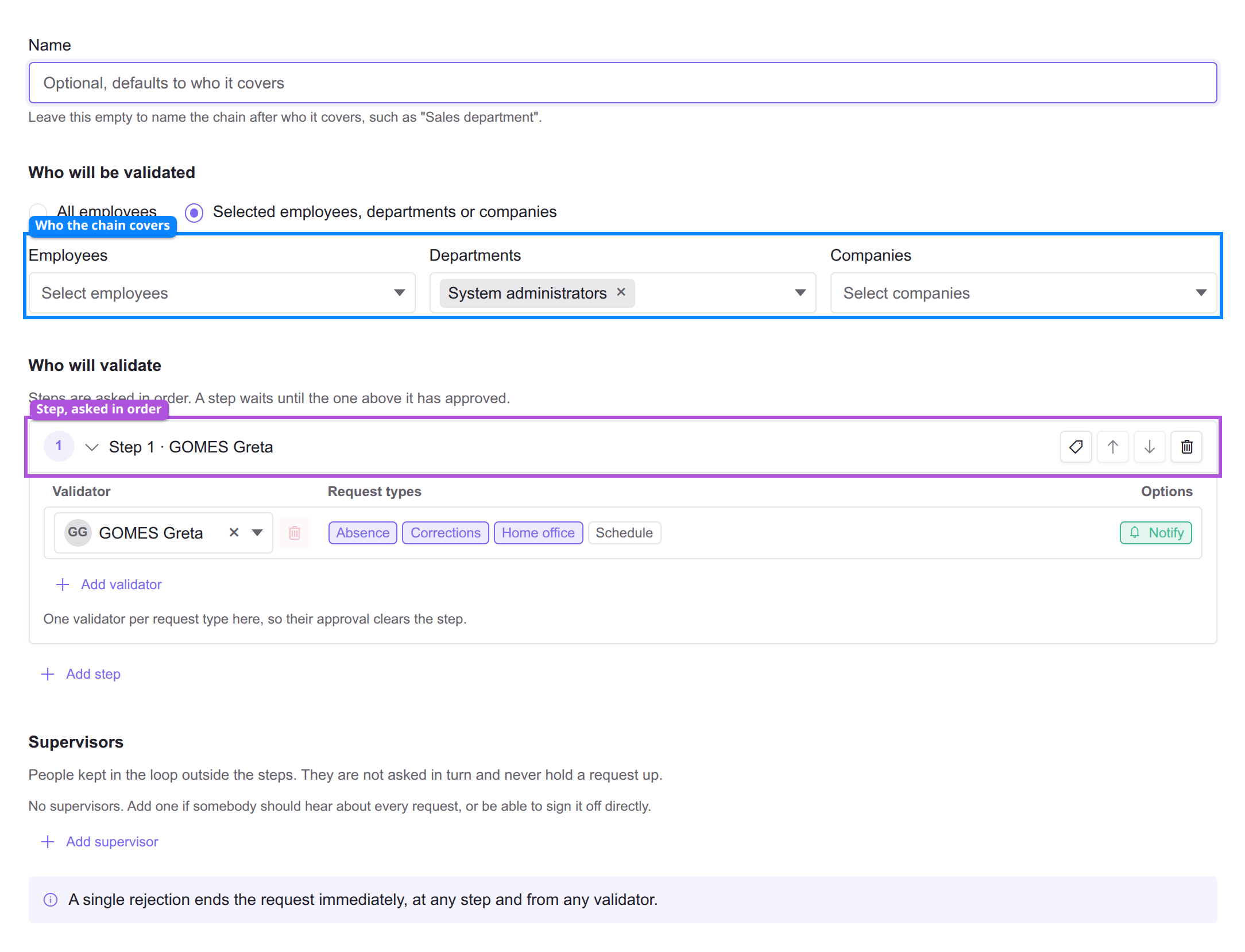Open the Departments dropdown arrow
The height and width of the screenshot is (952, 1245).
[800, 293]
